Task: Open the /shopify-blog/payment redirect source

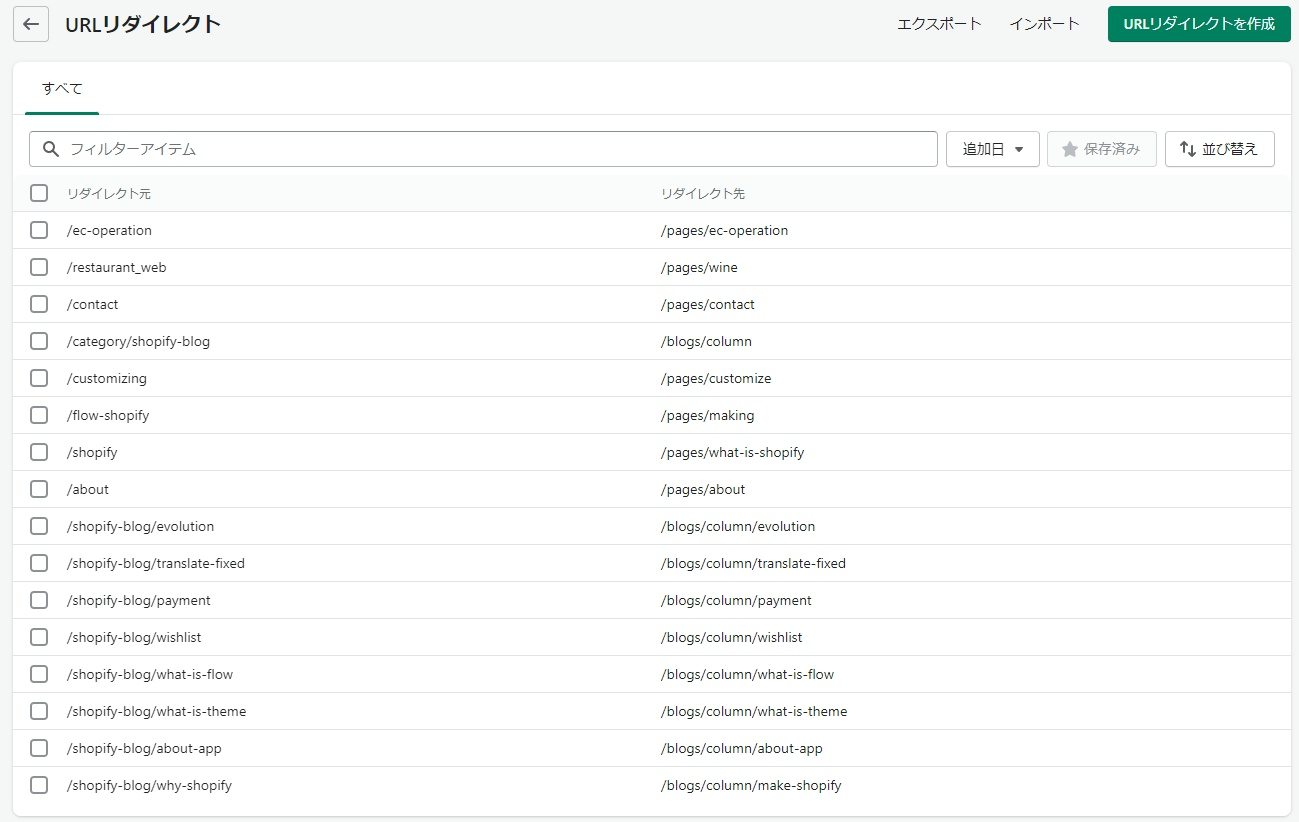Action: (x=139, y=600)
